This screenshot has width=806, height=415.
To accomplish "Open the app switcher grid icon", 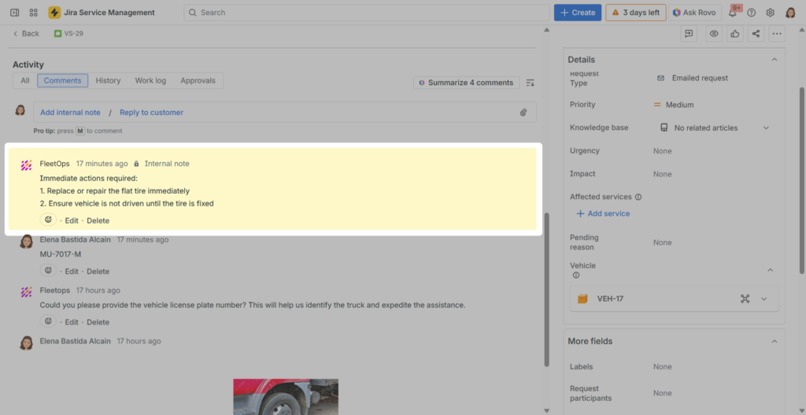I will (33, 12).
